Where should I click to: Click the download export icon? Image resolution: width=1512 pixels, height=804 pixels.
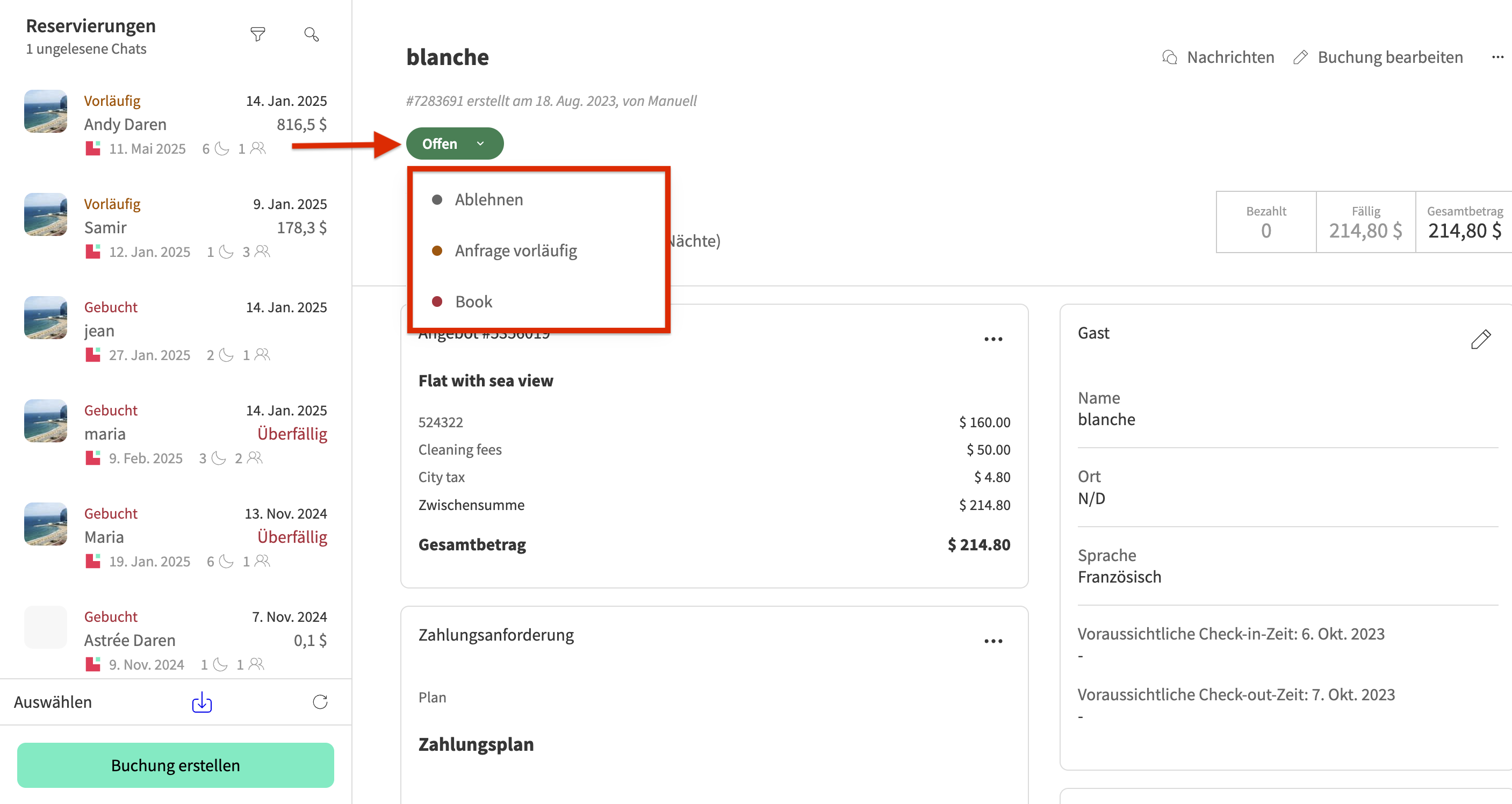tap(202, 702)
